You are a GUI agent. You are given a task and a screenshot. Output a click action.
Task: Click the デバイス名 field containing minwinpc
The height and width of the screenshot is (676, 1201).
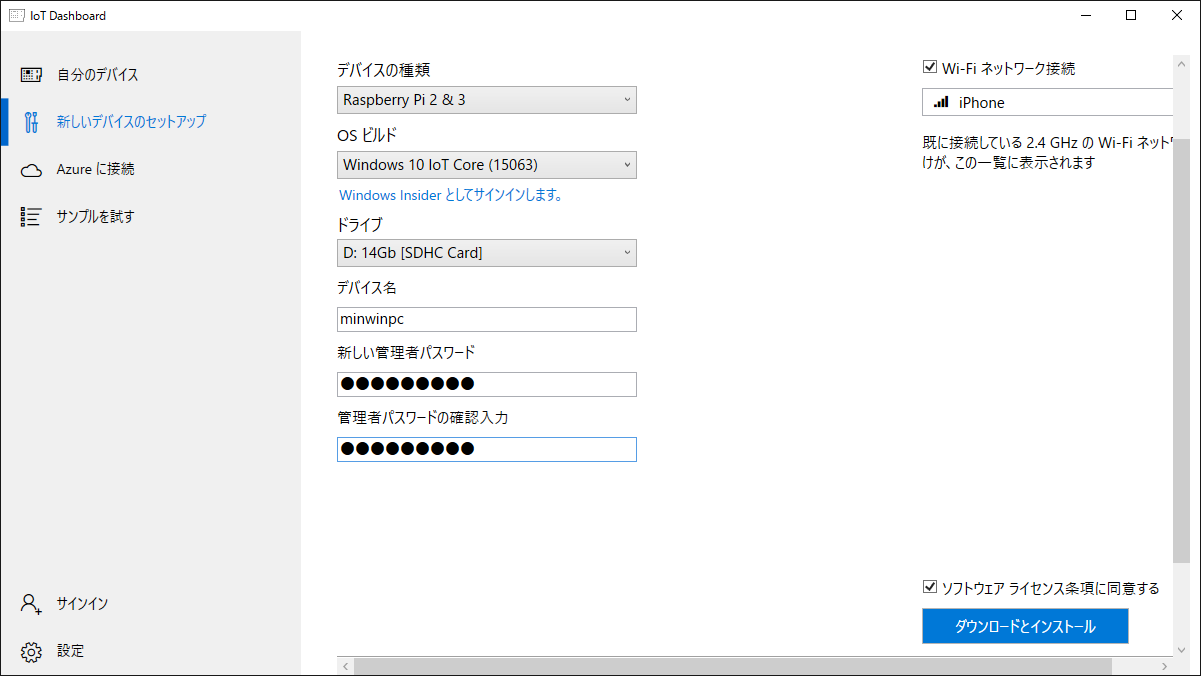(x=486, y=319)
